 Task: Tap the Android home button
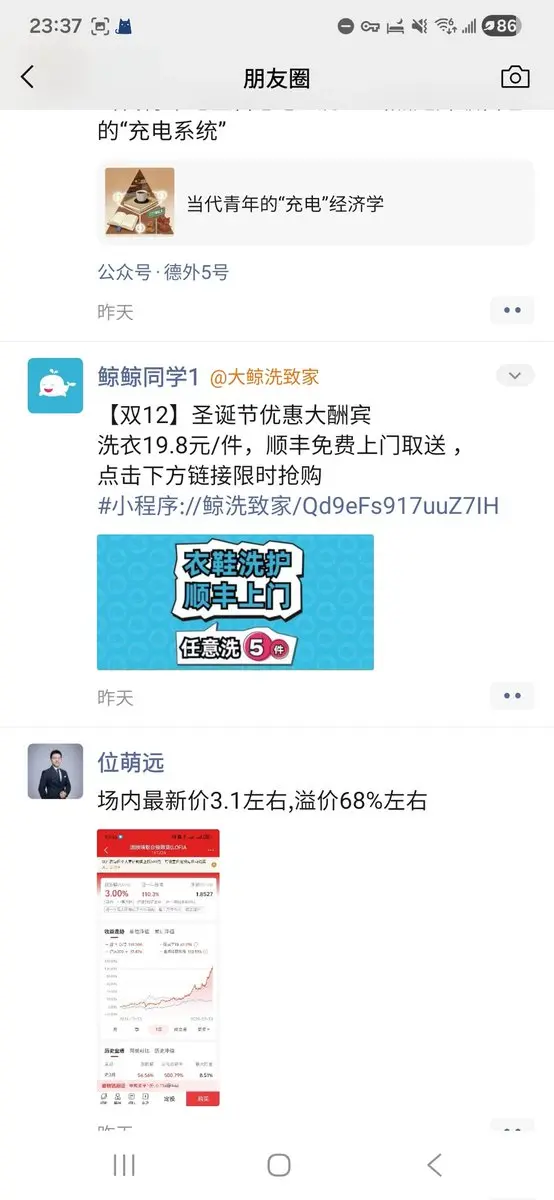coord(279,1164)
